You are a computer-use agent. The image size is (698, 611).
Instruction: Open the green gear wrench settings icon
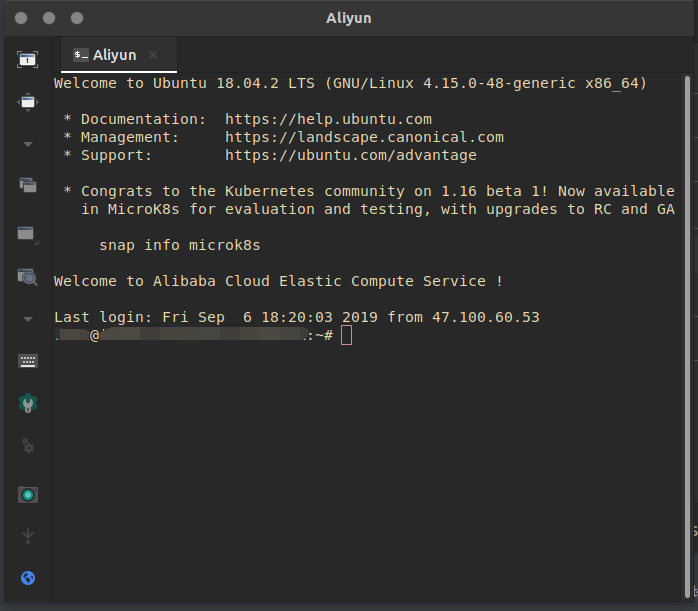[x=28, y=404]
